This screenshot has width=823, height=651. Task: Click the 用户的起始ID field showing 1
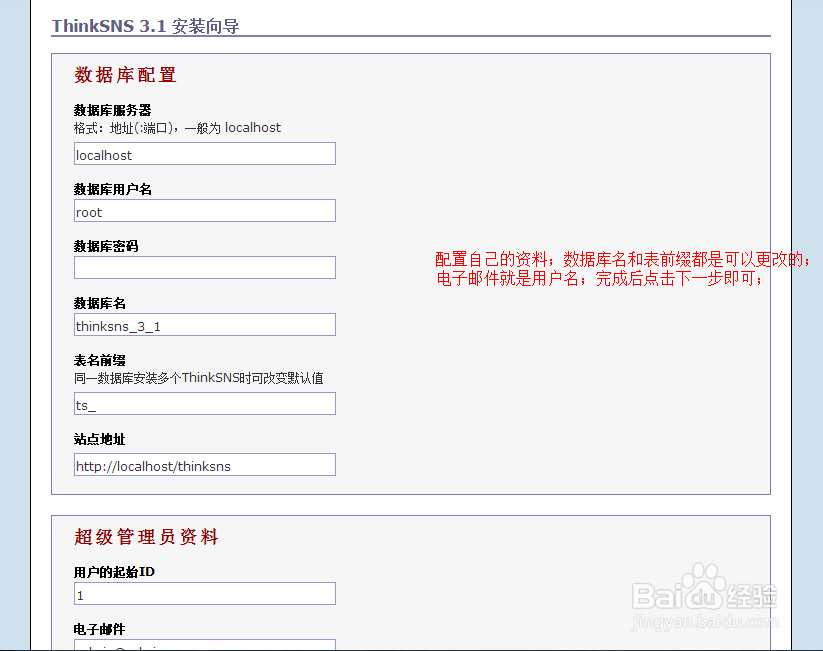tap(204, 593)
